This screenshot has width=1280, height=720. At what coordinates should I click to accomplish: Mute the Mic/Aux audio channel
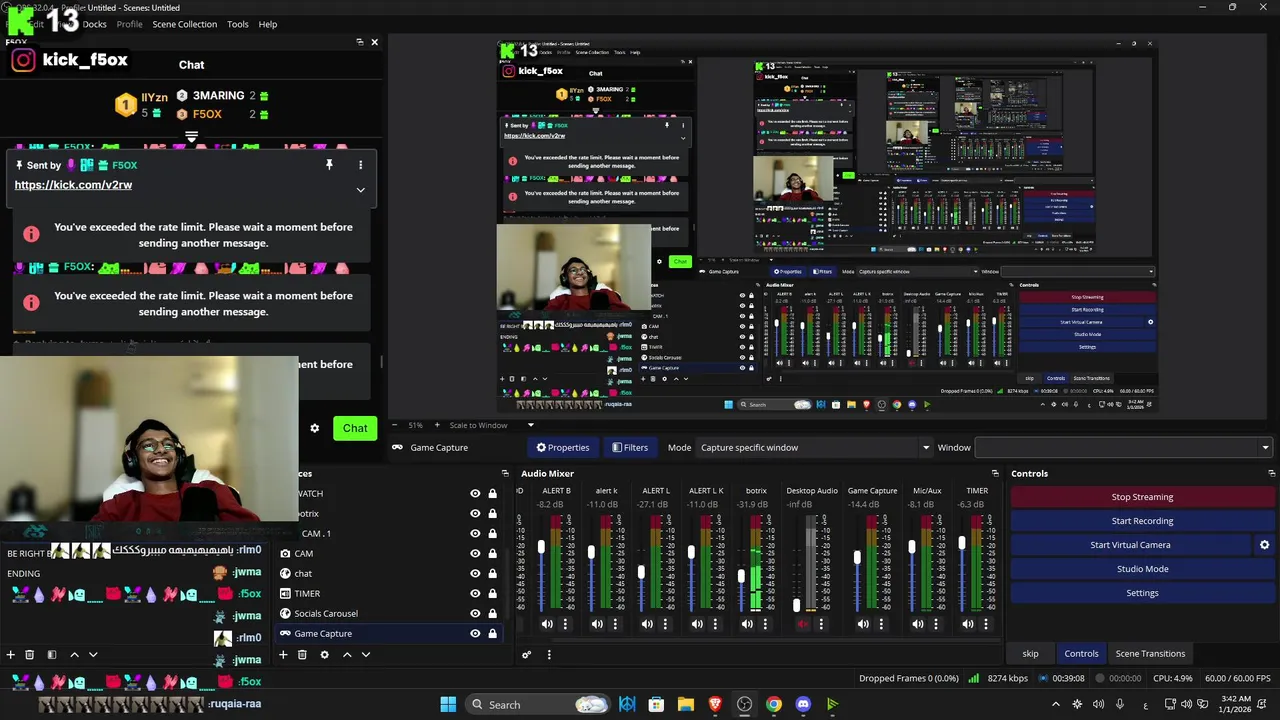(x=918, y=624)
